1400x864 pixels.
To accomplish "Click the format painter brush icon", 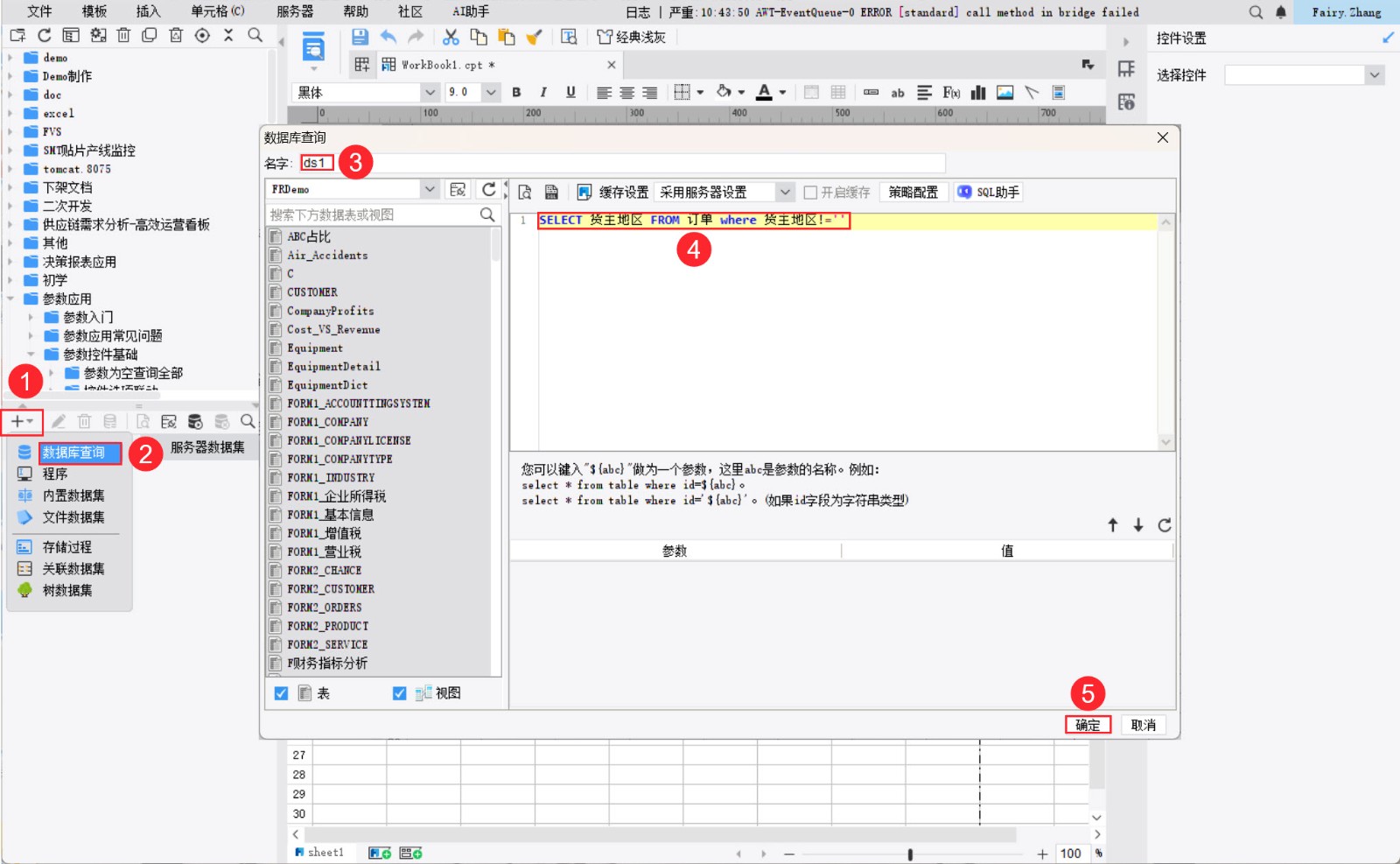I will 534,37.
